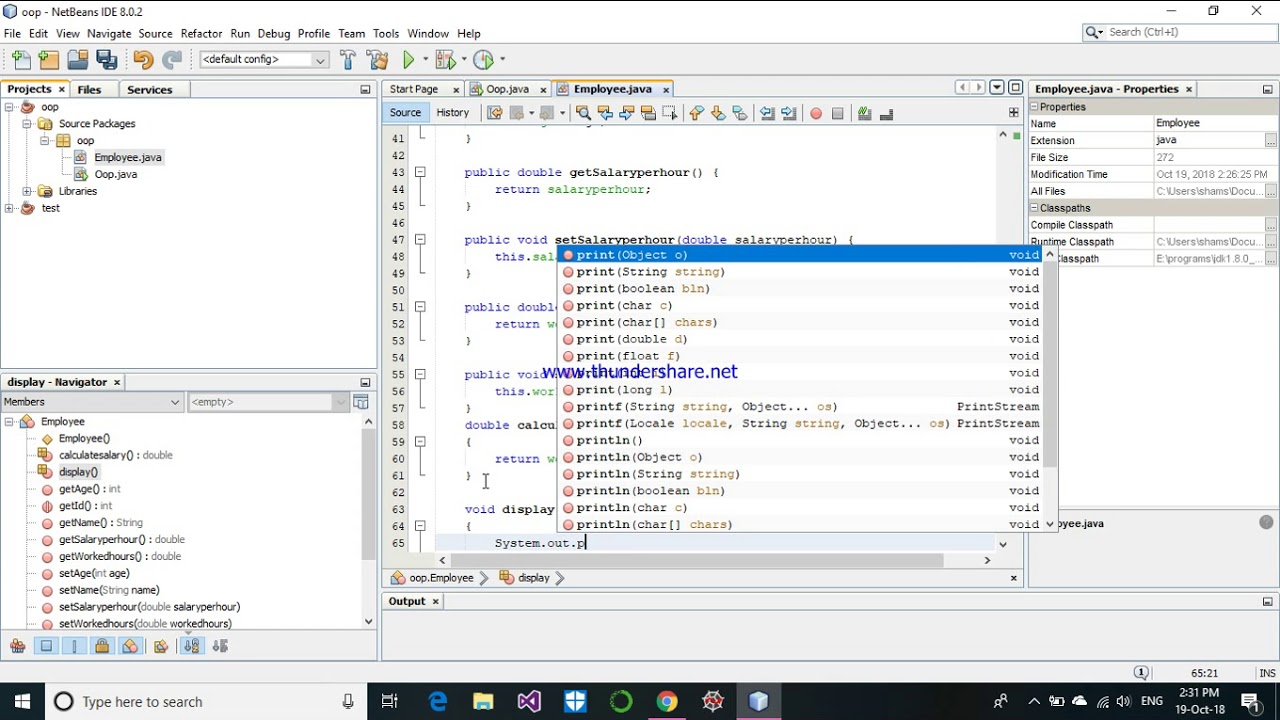Select println(String string) in completion list

(x=800, y=474)
